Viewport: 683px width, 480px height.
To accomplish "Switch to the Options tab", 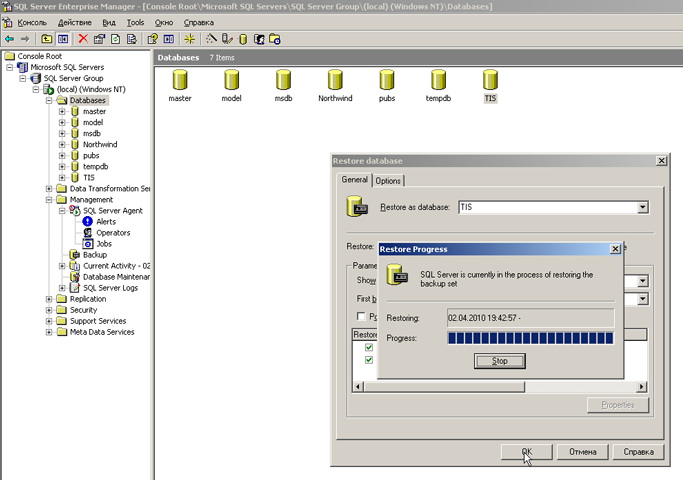I will click(x=388, y=181).
